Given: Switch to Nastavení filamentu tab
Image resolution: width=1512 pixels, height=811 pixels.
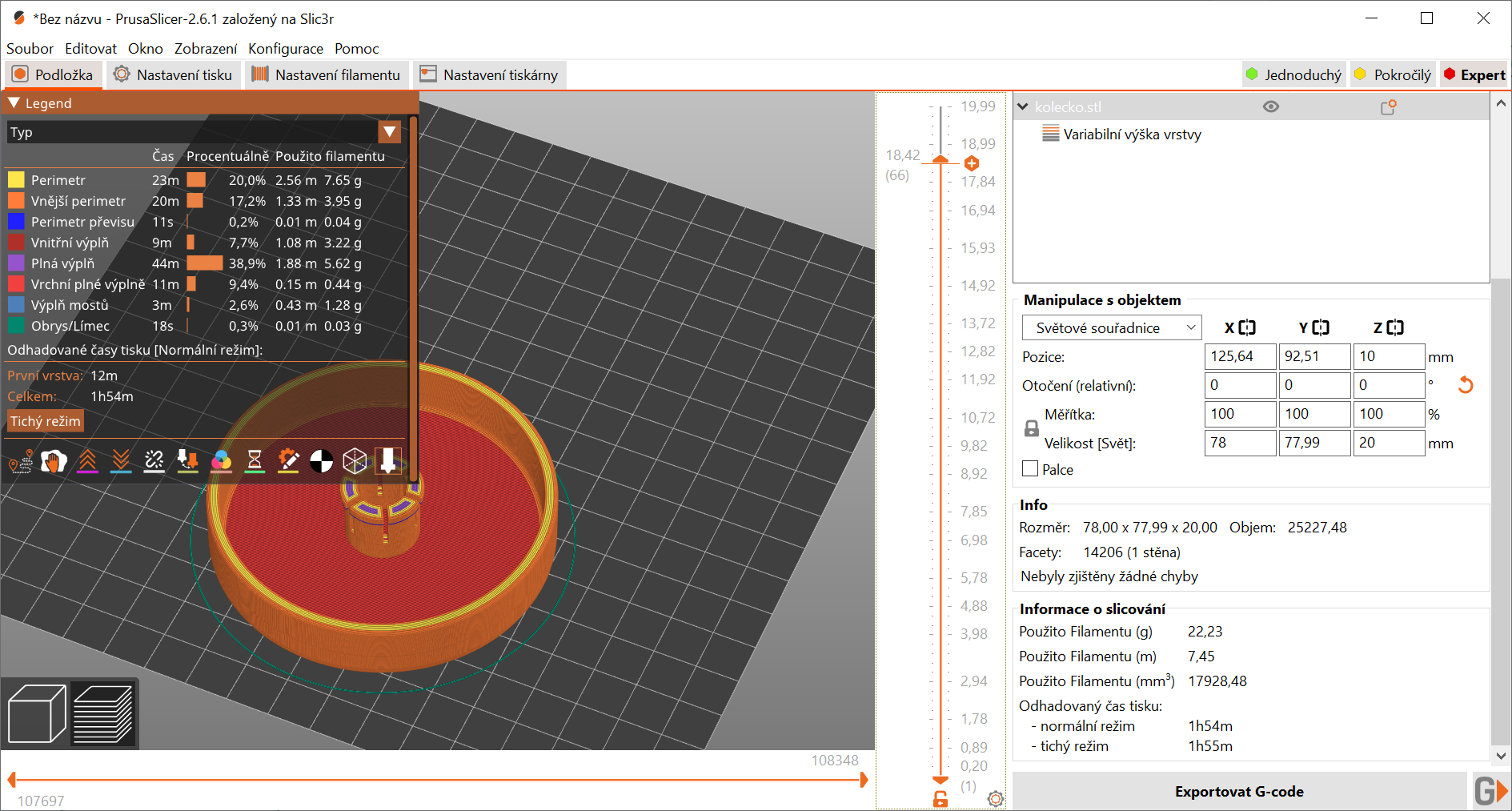Looking at the screenshot, I should 327,74.
